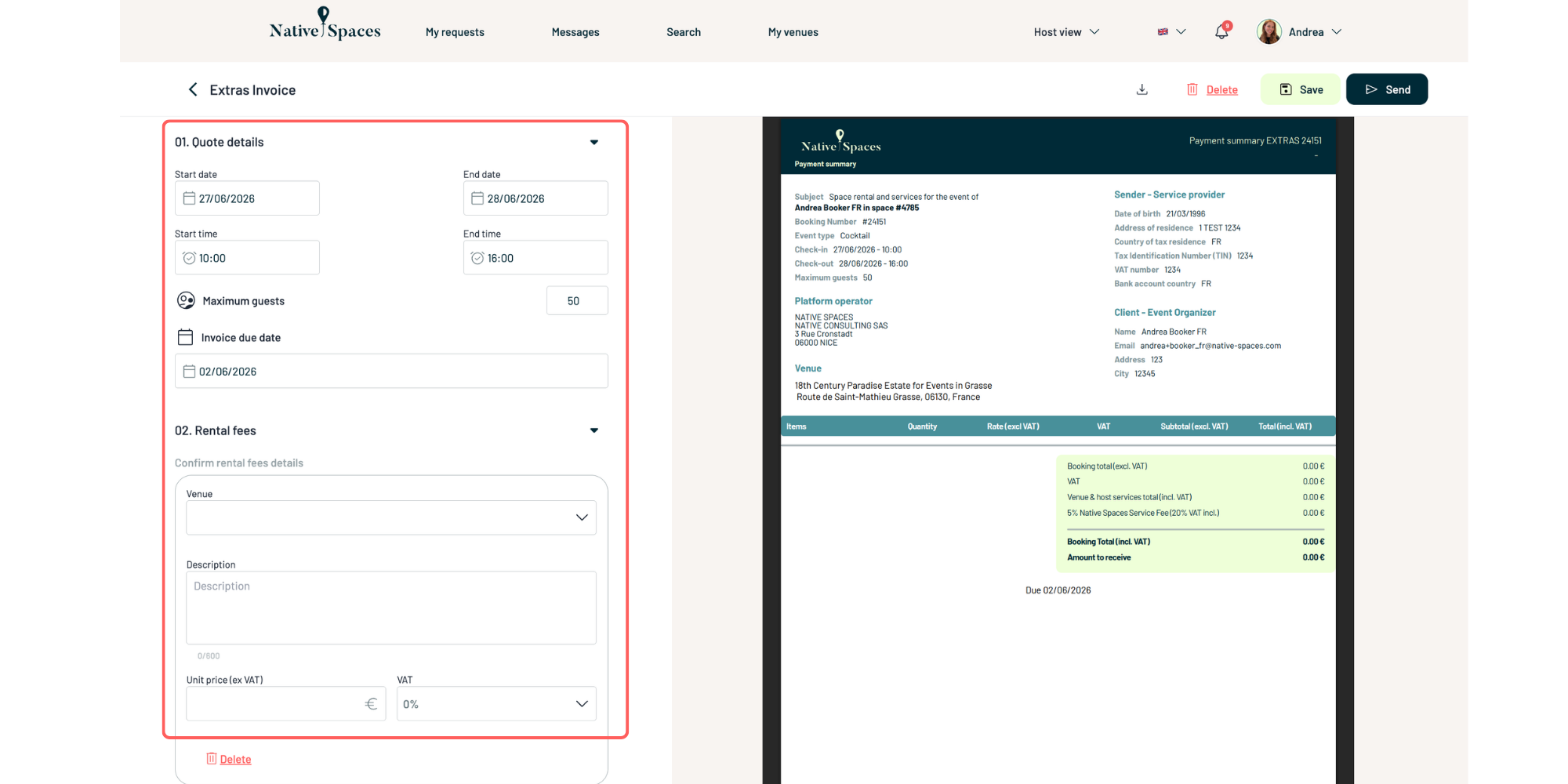Click the language flag icon

(1163, 32)
